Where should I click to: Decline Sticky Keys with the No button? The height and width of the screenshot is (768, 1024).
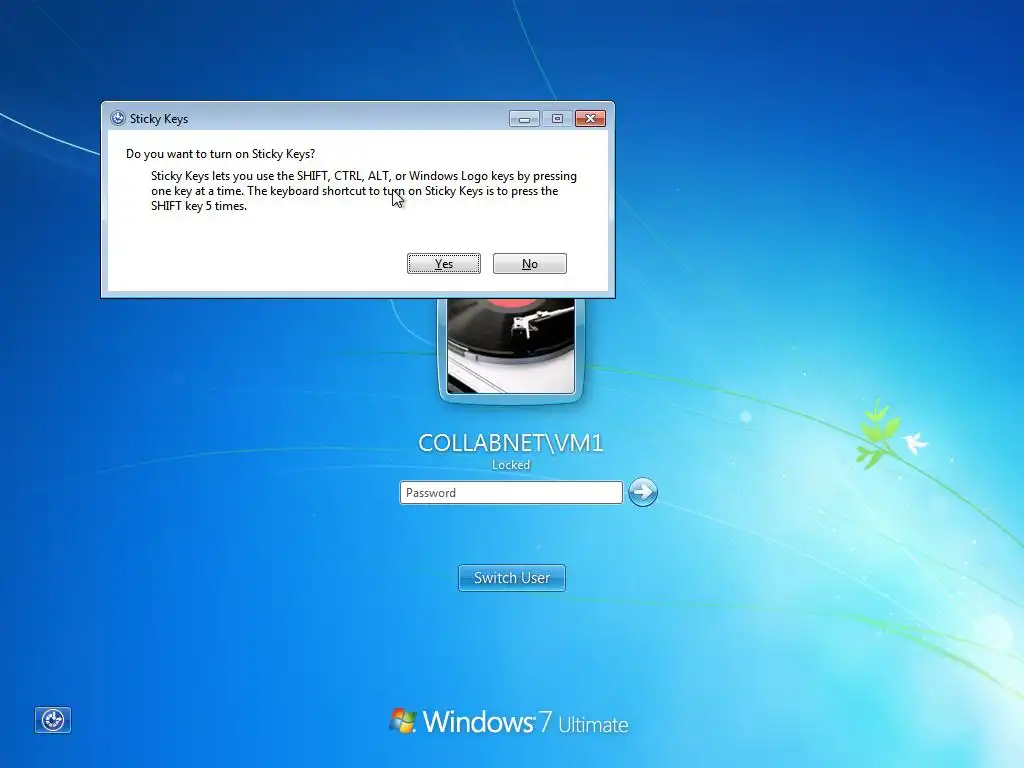click(x=530, y=263)
